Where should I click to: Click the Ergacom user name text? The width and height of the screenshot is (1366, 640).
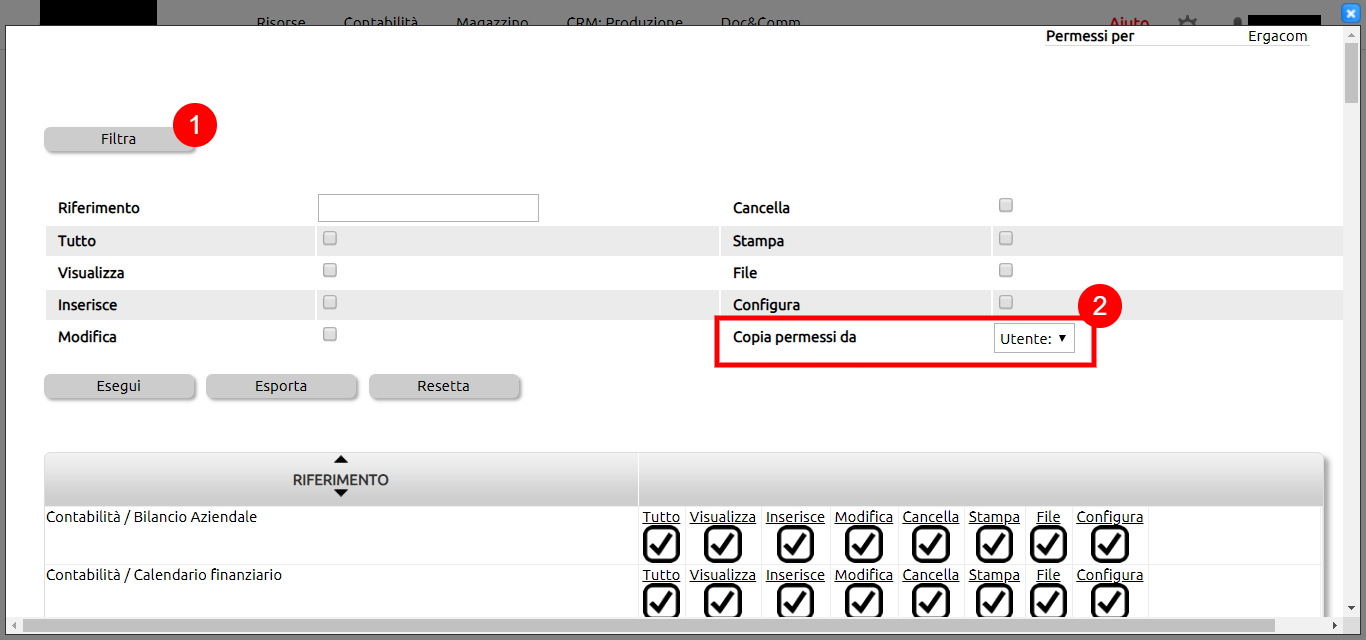[x=1277, y=36]
